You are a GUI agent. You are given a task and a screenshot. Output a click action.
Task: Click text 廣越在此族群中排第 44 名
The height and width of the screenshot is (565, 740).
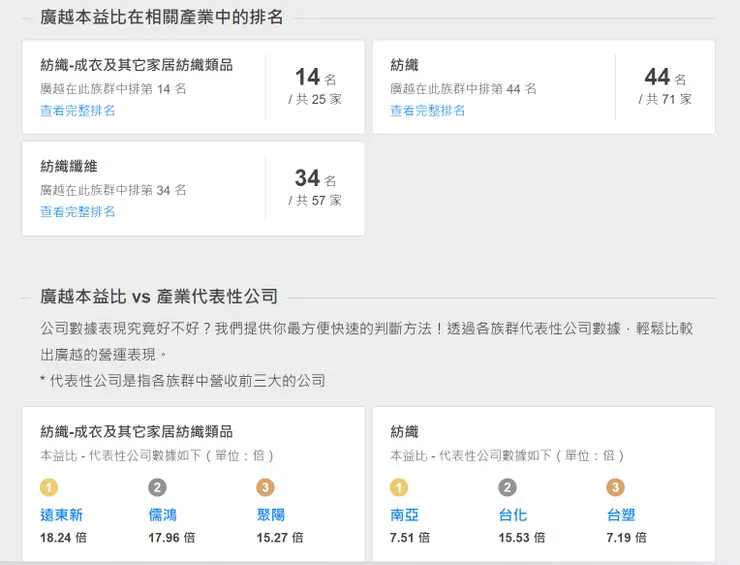point(463,88)
